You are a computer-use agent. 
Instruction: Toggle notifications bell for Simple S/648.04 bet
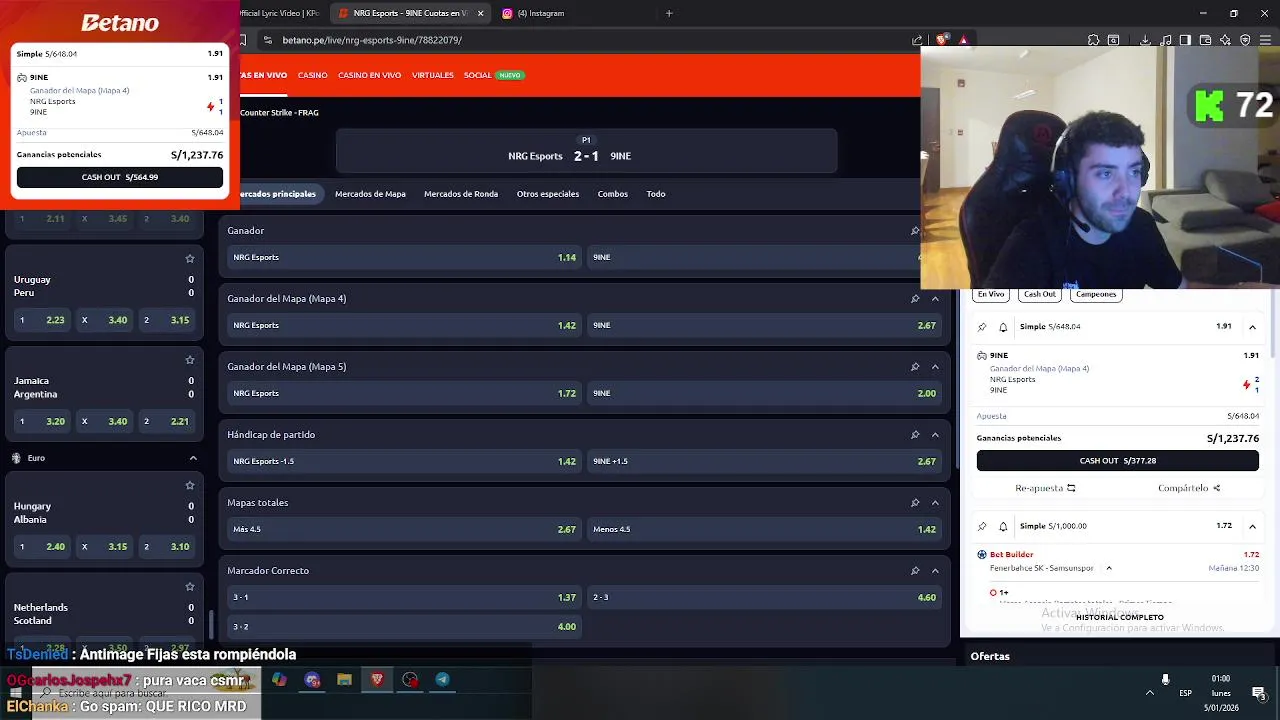(1003, 327)
